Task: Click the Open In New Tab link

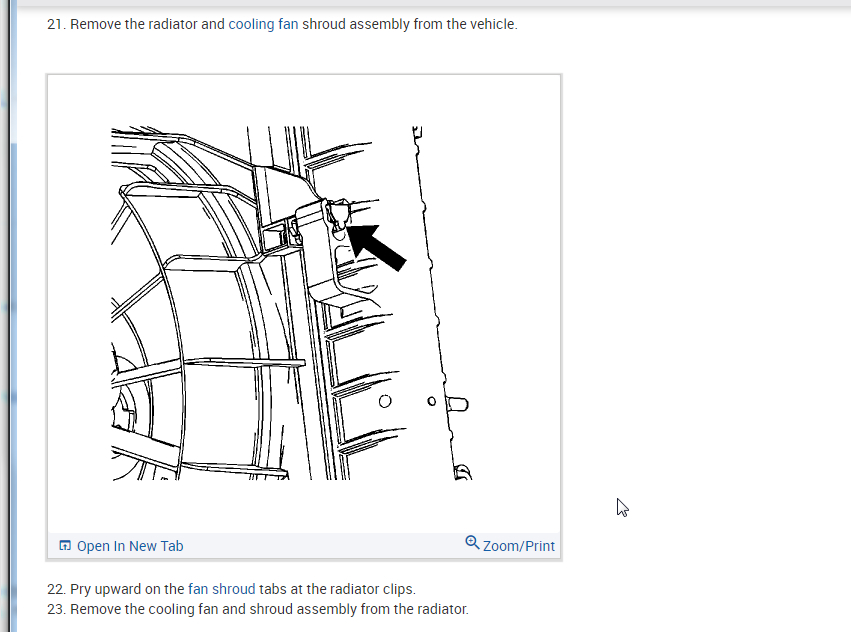Action: [130, 546]
